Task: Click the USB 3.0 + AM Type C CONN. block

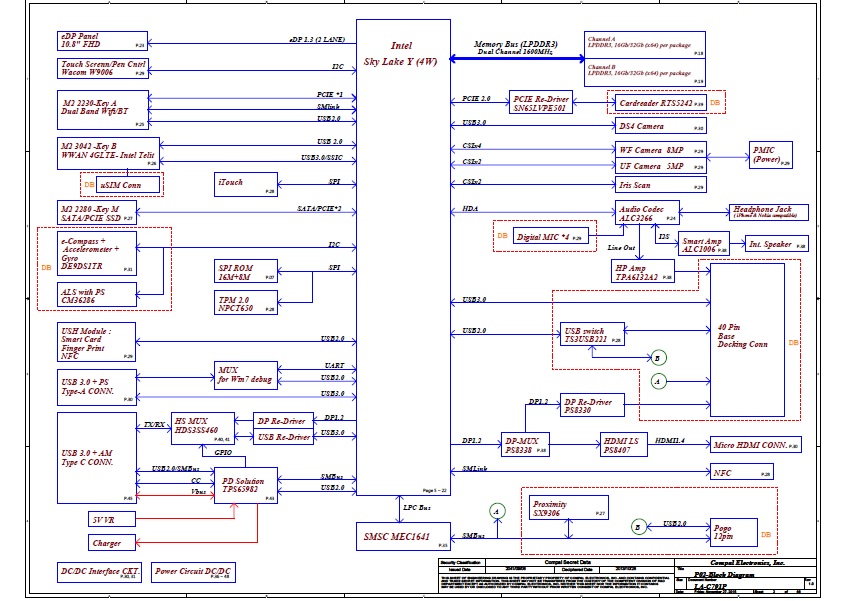Action: click(97, 458)
